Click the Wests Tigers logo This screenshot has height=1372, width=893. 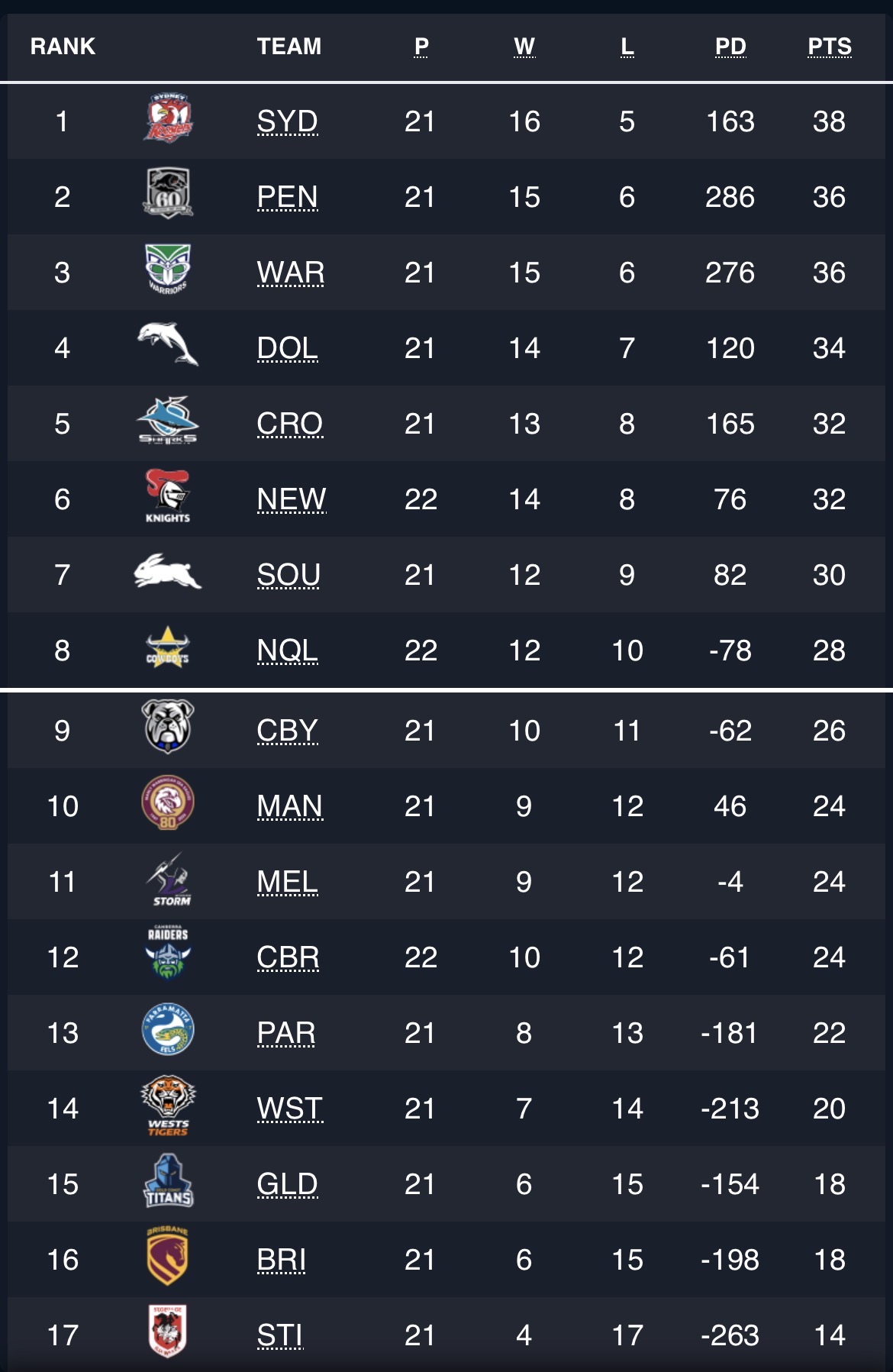pyautogui.click(x=168, y=1106)
